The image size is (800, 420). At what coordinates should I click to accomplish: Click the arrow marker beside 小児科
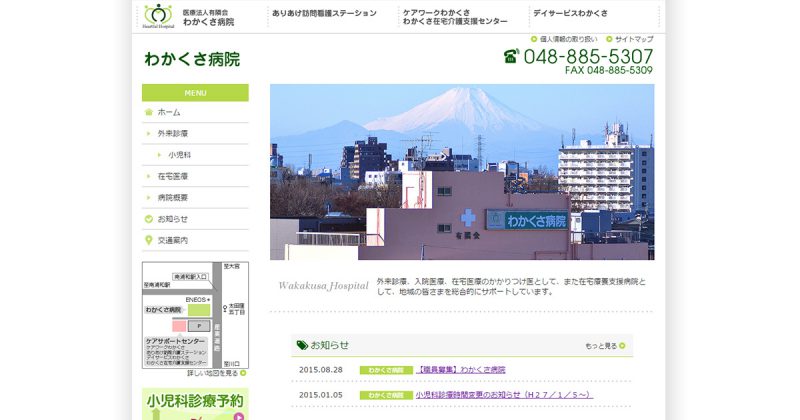coord(159,155)
